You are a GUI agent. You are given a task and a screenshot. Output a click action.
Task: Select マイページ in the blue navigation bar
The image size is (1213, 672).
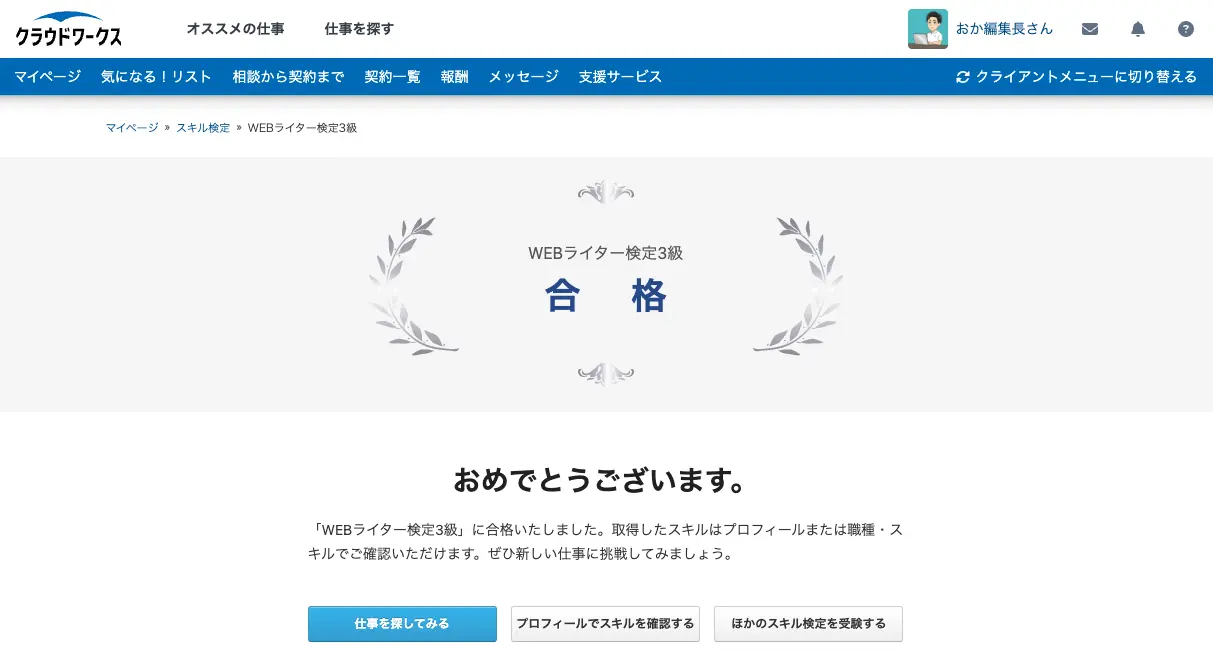tap(47, 76)
